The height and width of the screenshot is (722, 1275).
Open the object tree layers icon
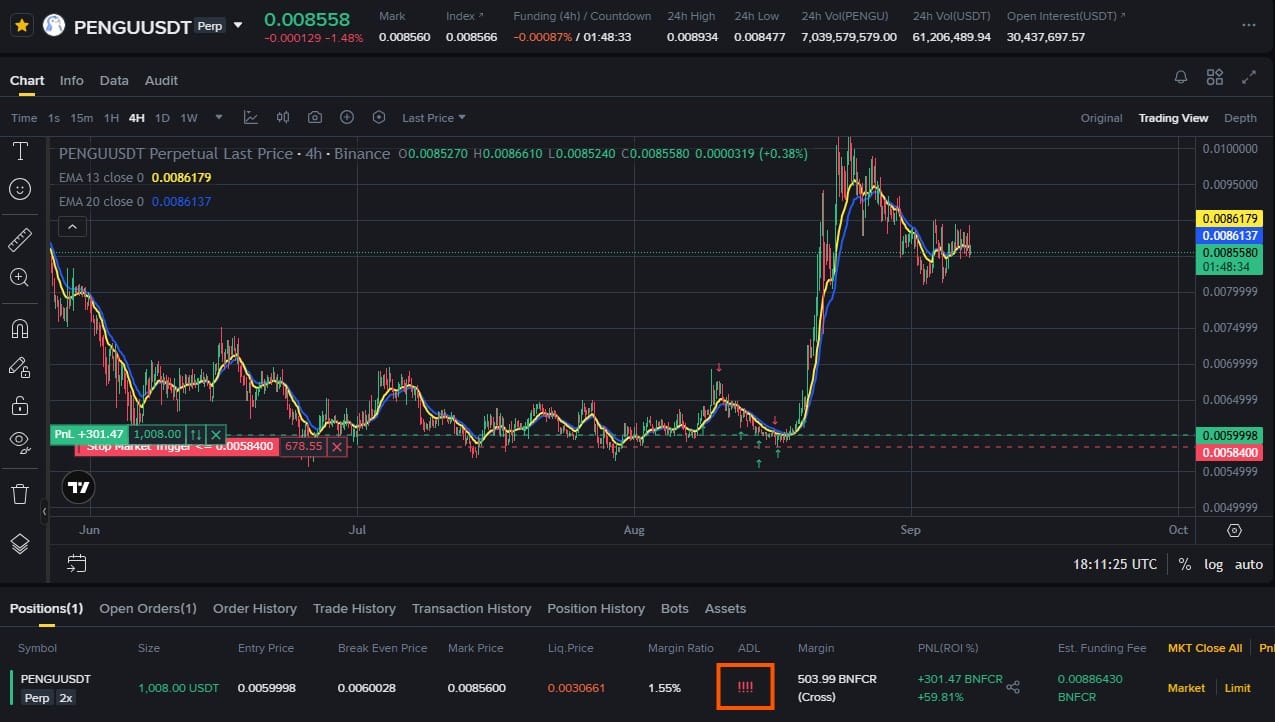click(19, 545)
